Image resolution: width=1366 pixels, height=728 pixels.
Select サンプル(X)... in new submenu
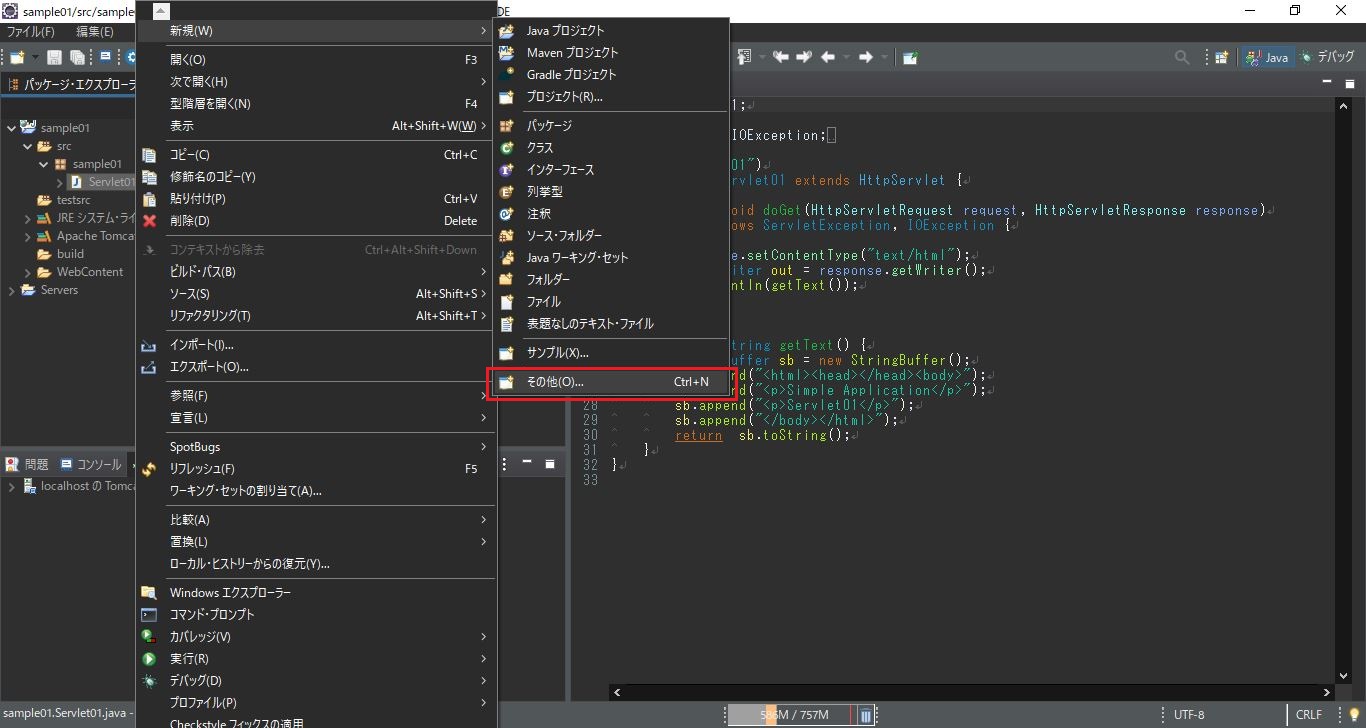point(614,353)
